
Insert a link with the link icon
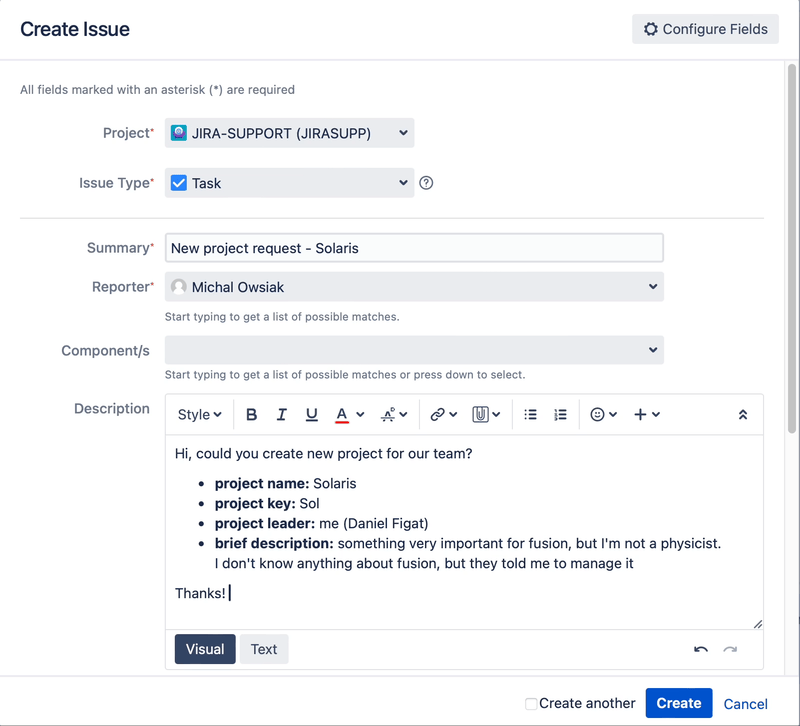pos(437,415)
